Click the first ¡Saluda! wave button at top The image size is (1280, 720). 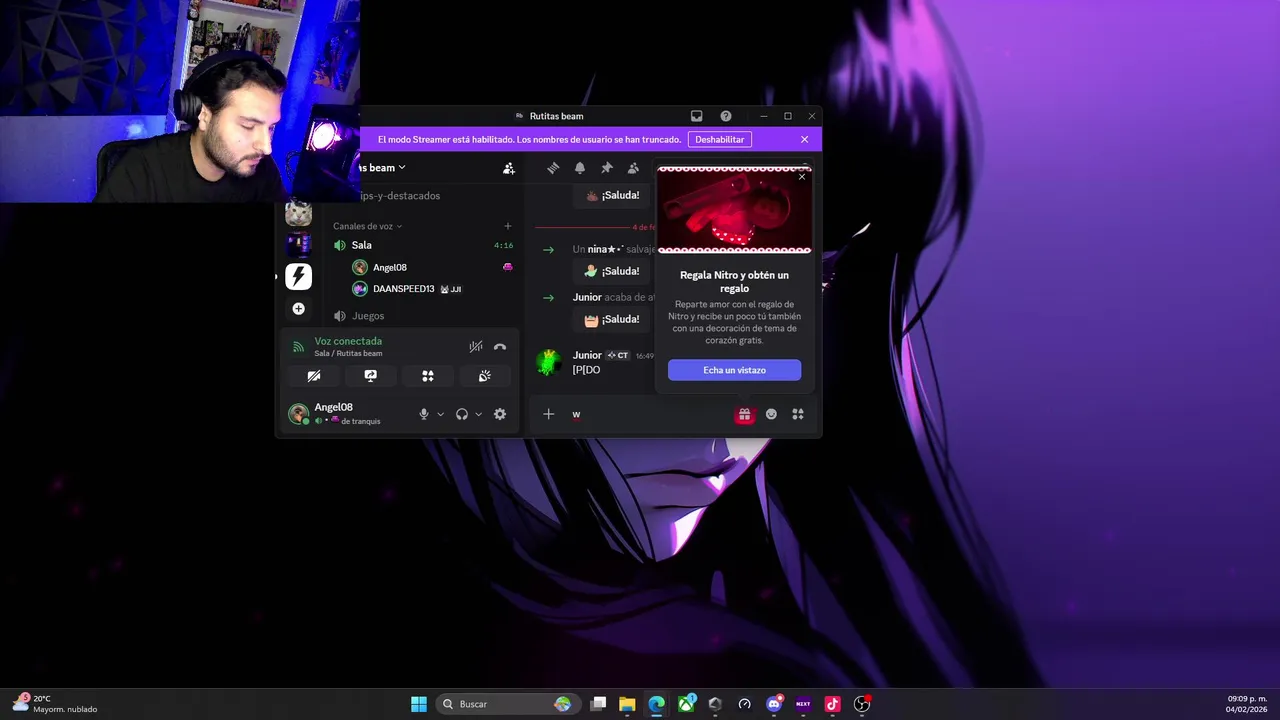pyautogui.click(x=612, y=196)
